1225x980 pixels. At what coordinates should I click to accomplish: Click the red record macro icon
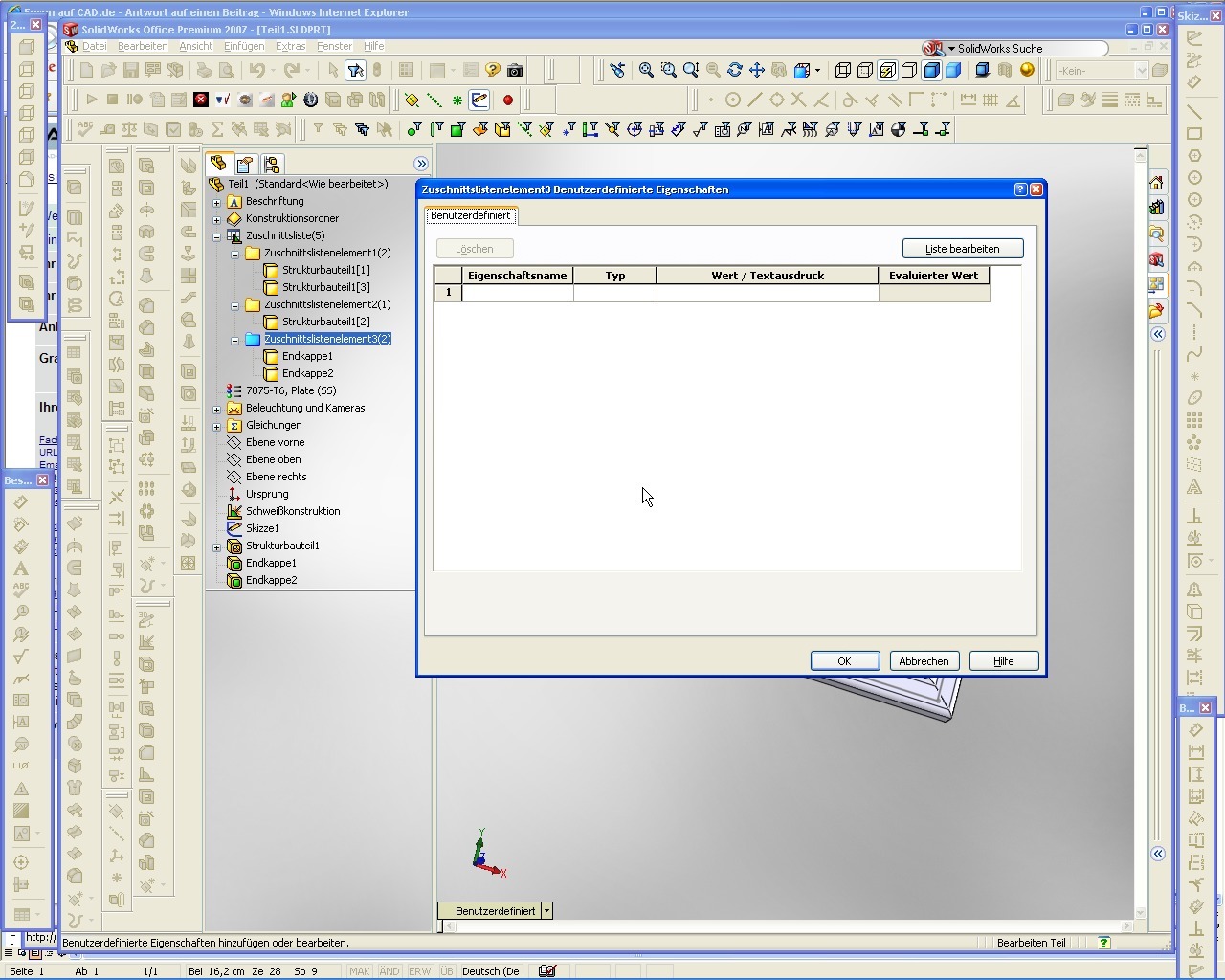508,100
